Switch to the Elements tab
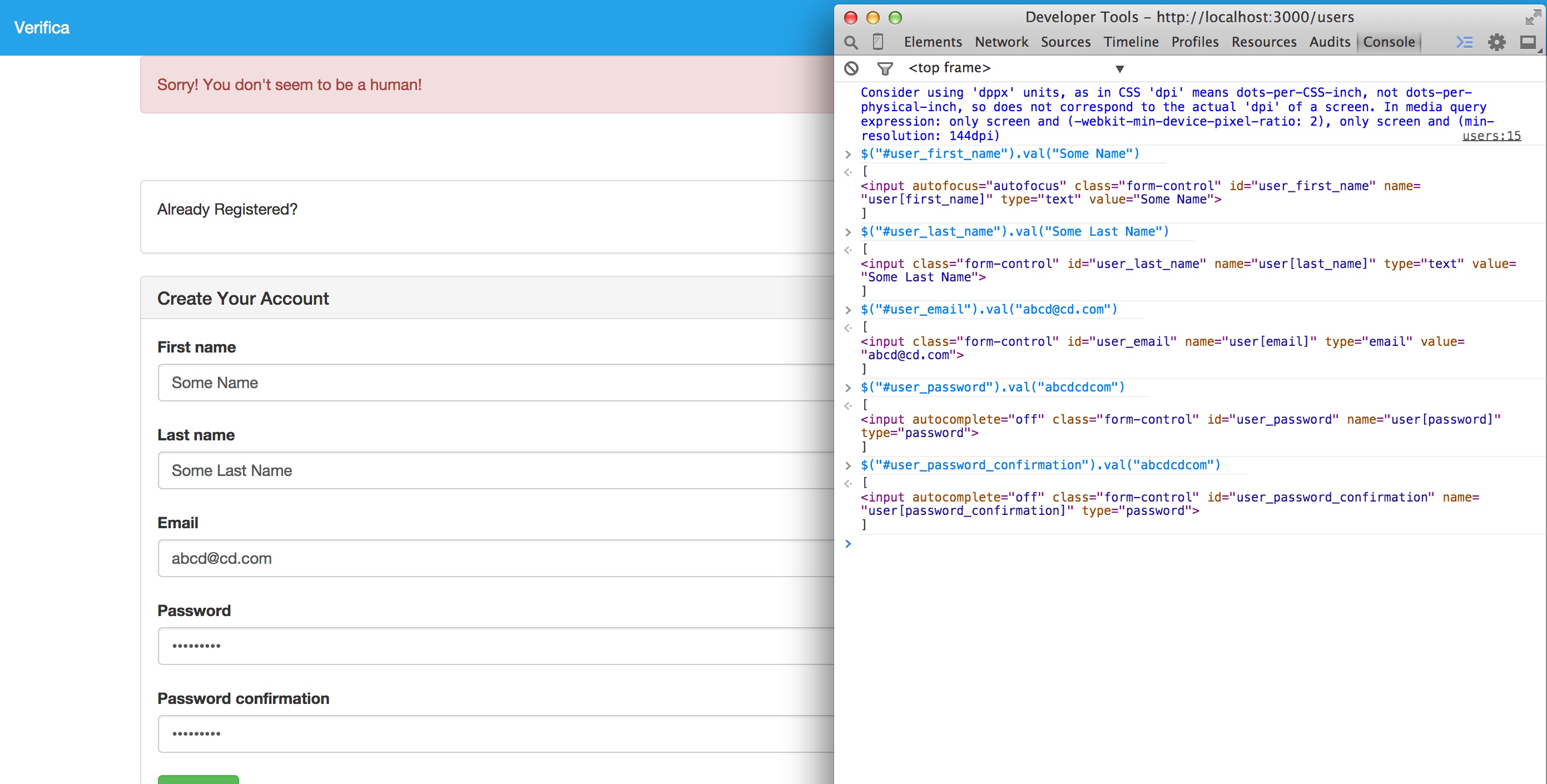 pyautogui.click(x=932, y=42)
